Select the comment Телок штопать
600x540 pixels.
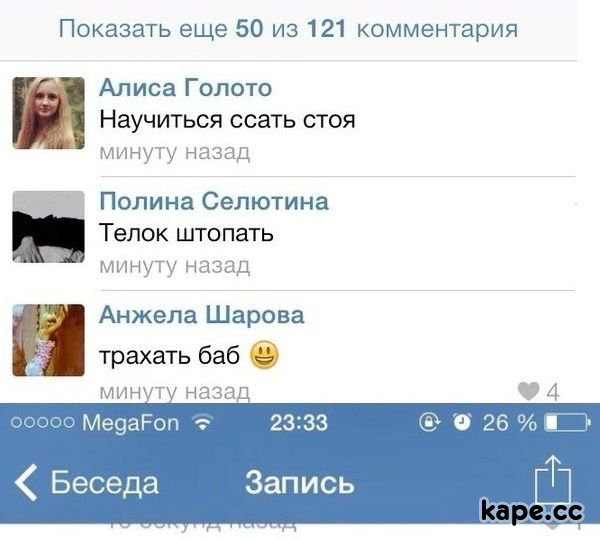point(186,233)
